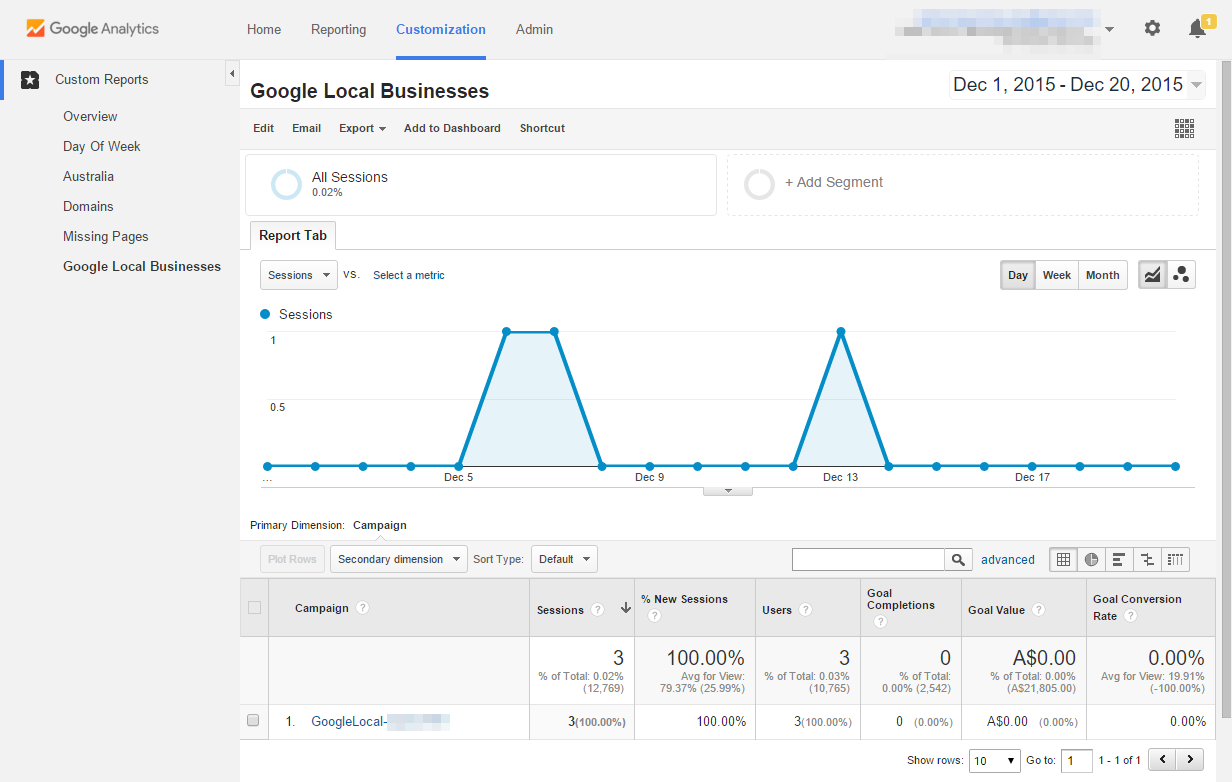This screenshot has width=1232, height=782.
Task: Click the table search input field
Action: [868, 560]
